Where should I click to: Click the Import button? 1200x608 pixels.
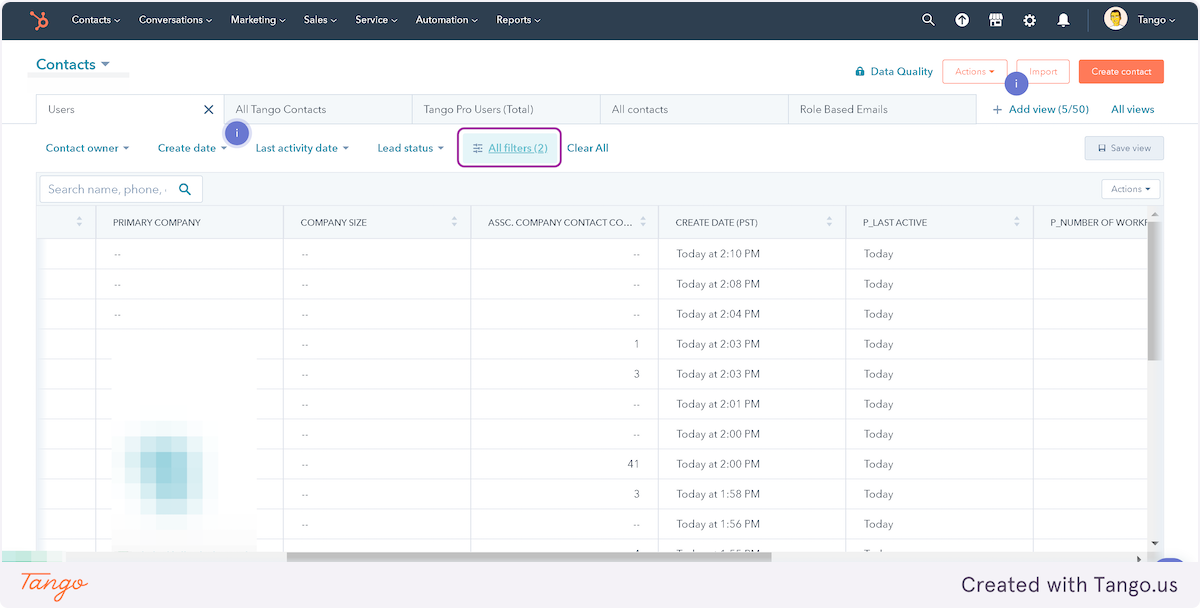click(x=1043, y=72)
